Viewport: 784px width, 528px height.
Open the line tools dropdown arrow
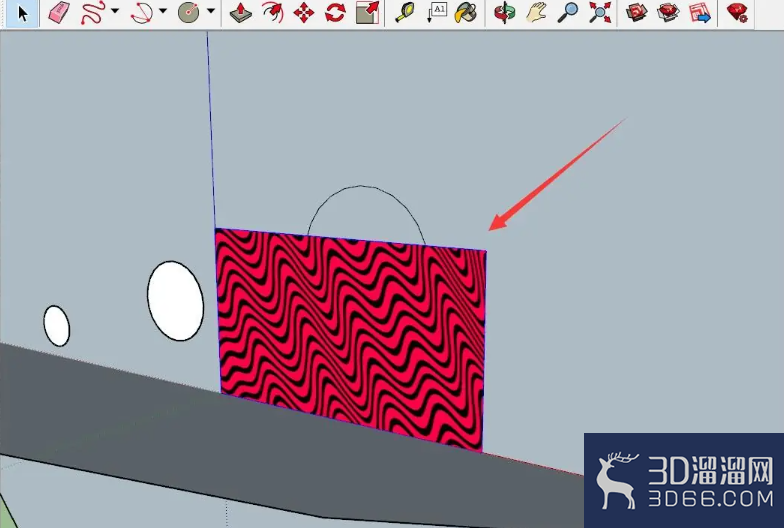click(x=115, y=10)
